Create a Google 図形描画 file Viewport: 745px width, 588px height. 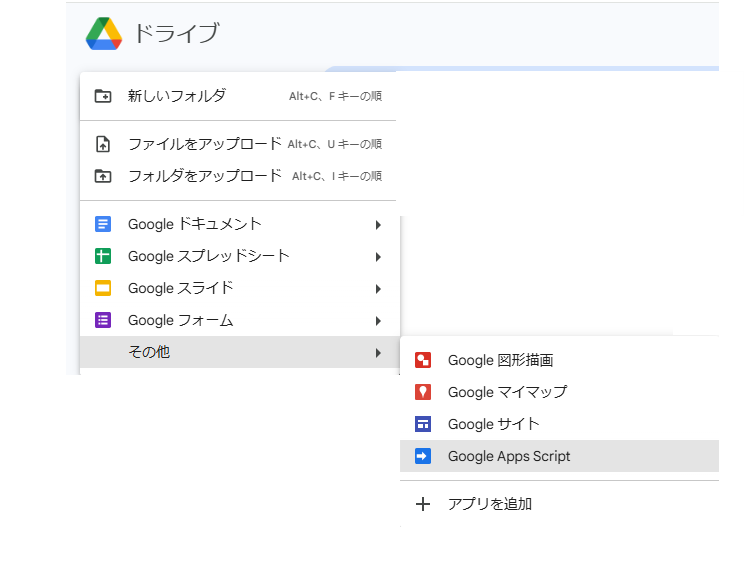point(559,360)
